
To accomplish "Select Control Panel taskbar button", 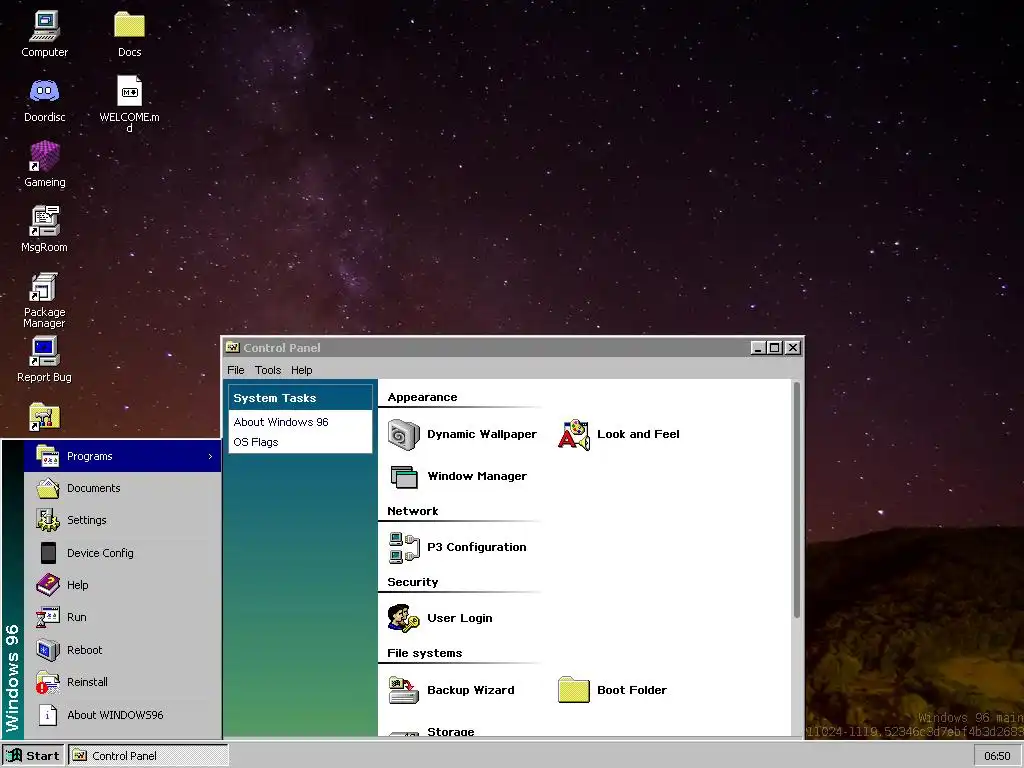I will coord(149,756).
